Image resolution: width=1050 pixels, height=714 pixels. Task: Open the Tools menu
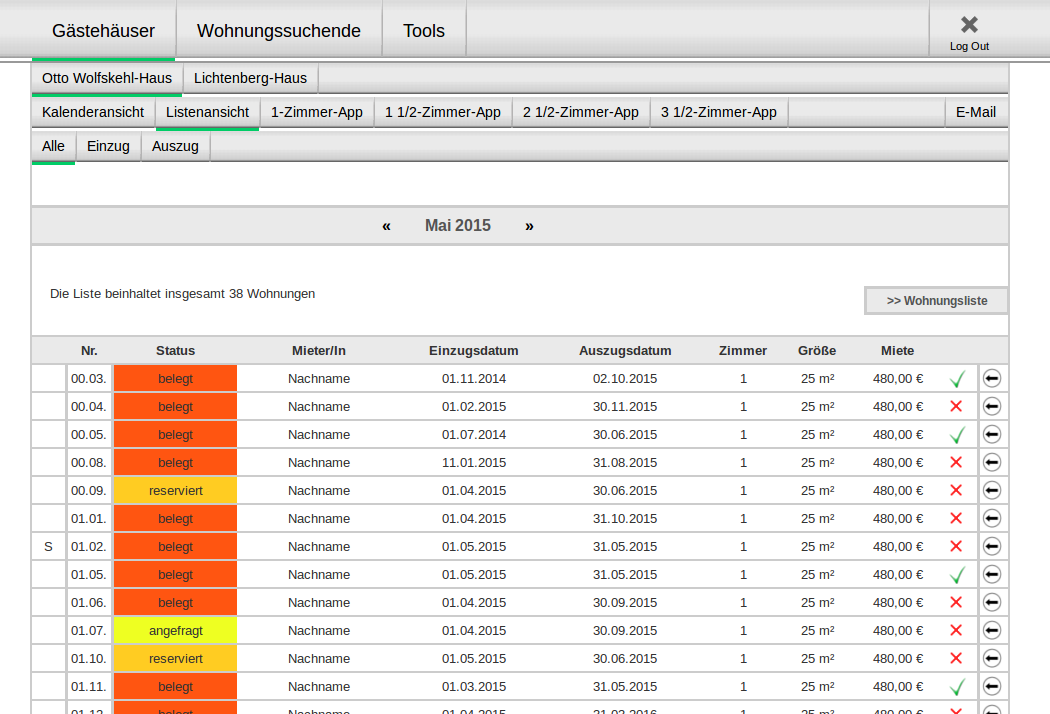pos(424,31)
